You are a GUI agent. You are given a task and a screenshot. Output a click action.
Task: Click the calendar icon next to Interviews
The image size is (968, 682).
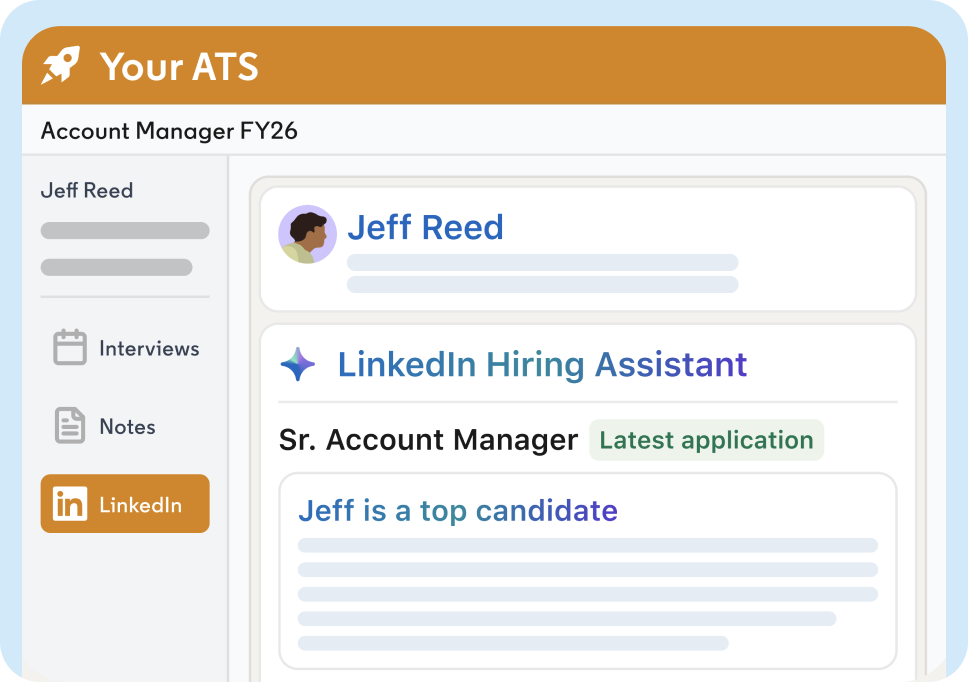click(68, 348)
